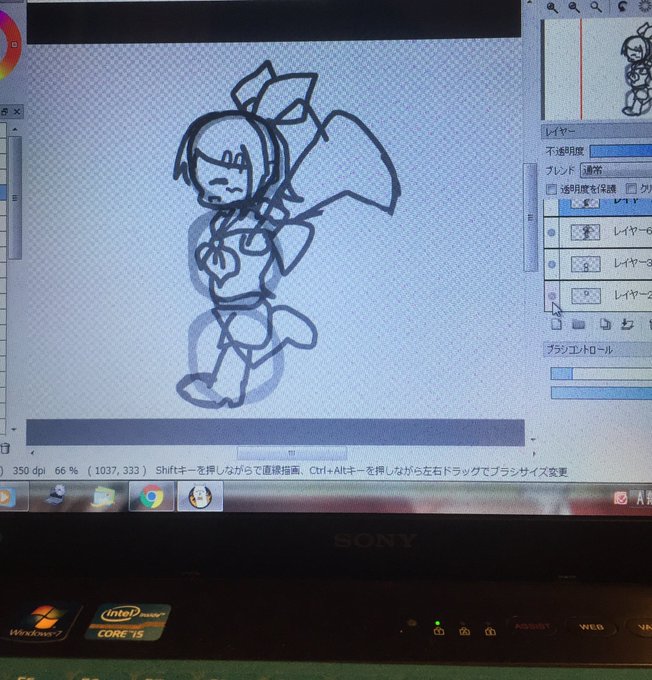Click the laptop utility taskbar icon

point(56,495)
